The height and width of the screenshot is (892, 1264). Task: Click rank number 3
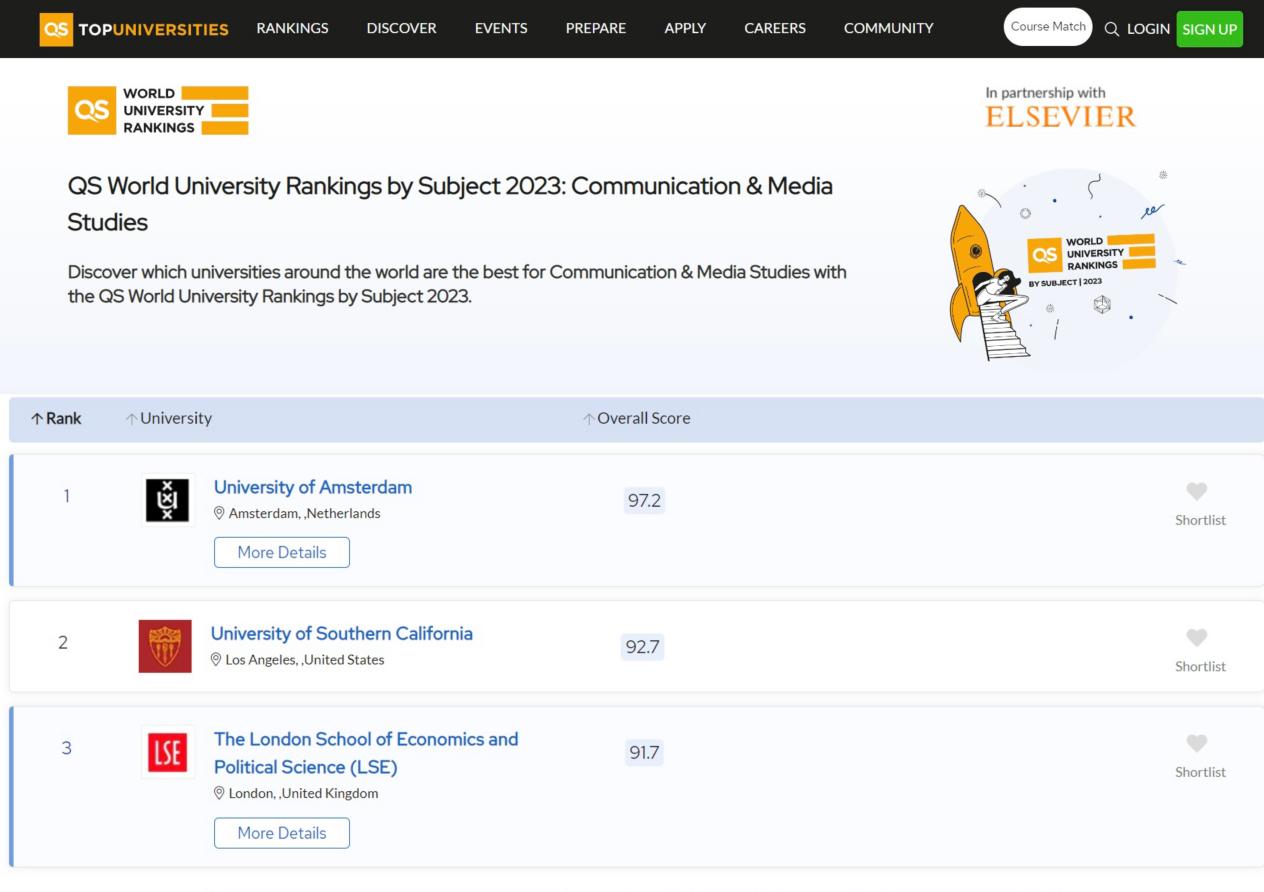pos(67,748)
